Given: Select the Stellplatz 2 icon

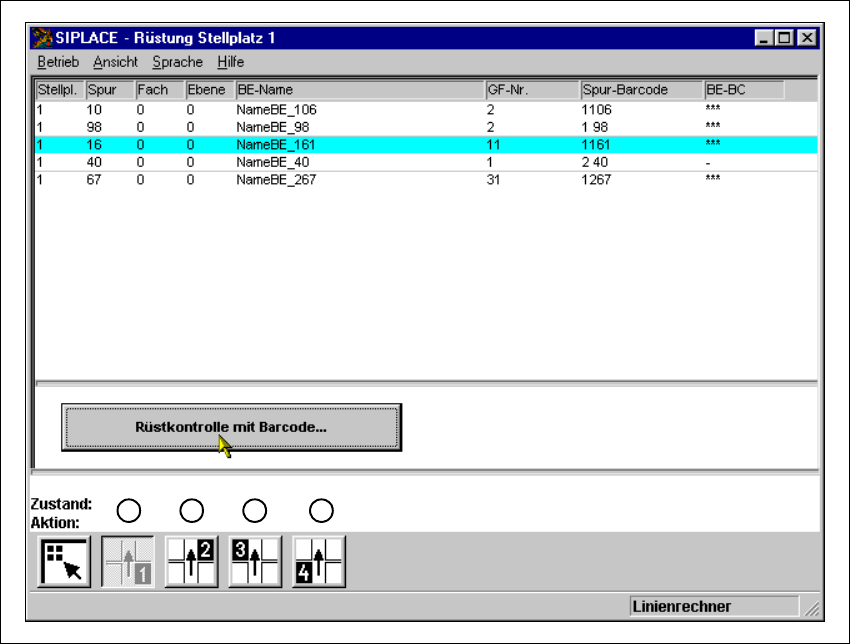Looking at the screenshot, I should pyautogui.click(x=191, y=562).
